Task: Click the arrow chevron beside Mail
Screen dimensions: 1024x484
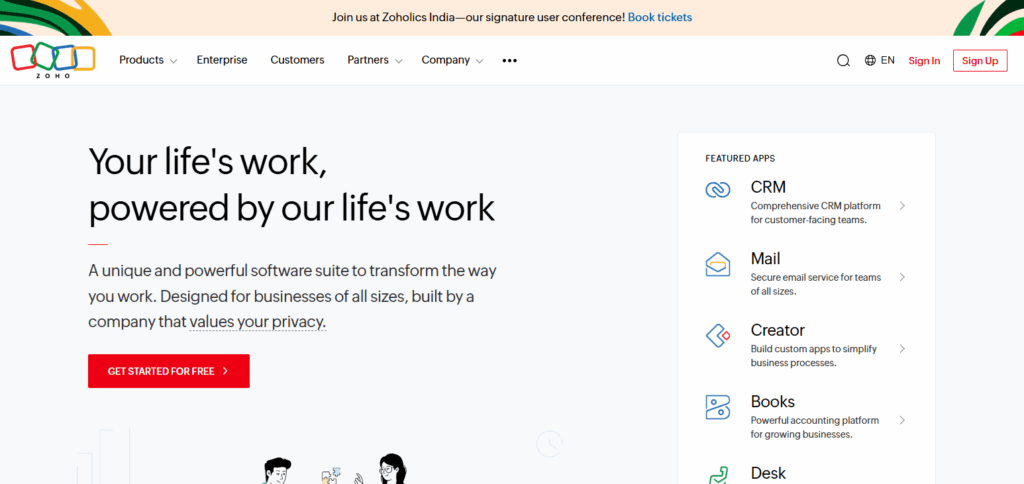Action: click(x=902, y=277)
